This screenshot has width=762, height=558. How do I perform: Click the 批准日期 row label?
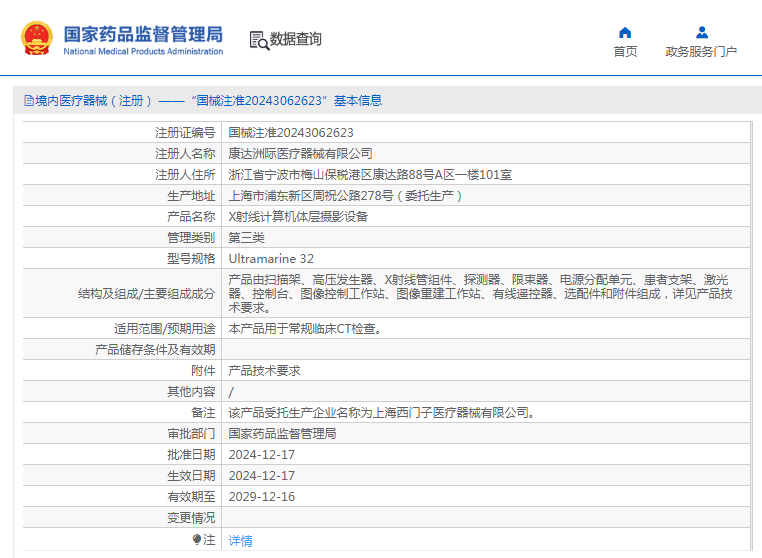click(191, 454)
